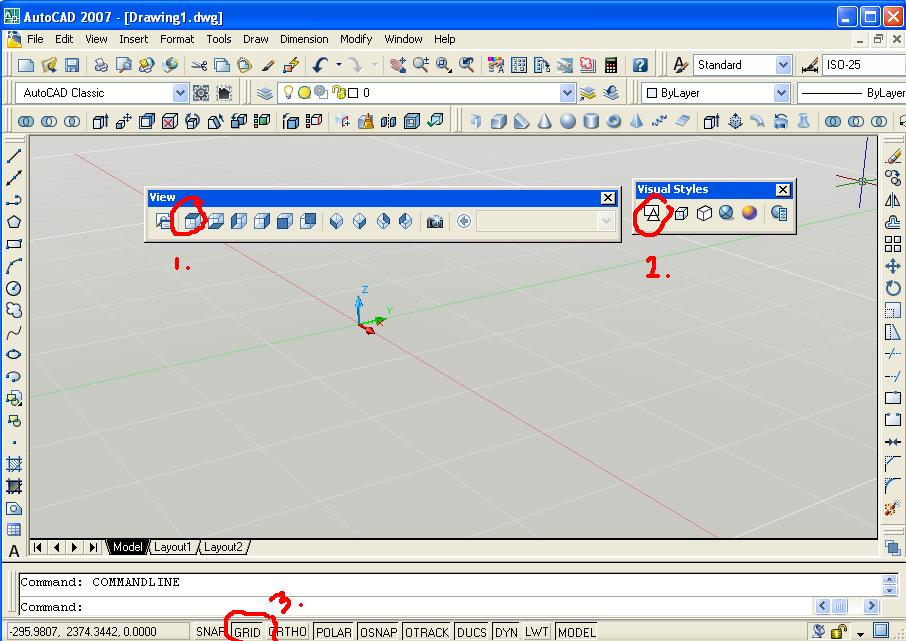Click the layer color square swatch
Viewport: 906px width, 641px height.
(354, 93)
